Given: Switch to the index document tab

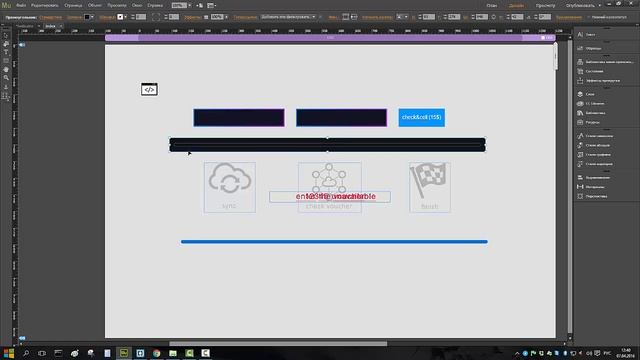Looking at the screenshot, I should [x=50, y=26].
